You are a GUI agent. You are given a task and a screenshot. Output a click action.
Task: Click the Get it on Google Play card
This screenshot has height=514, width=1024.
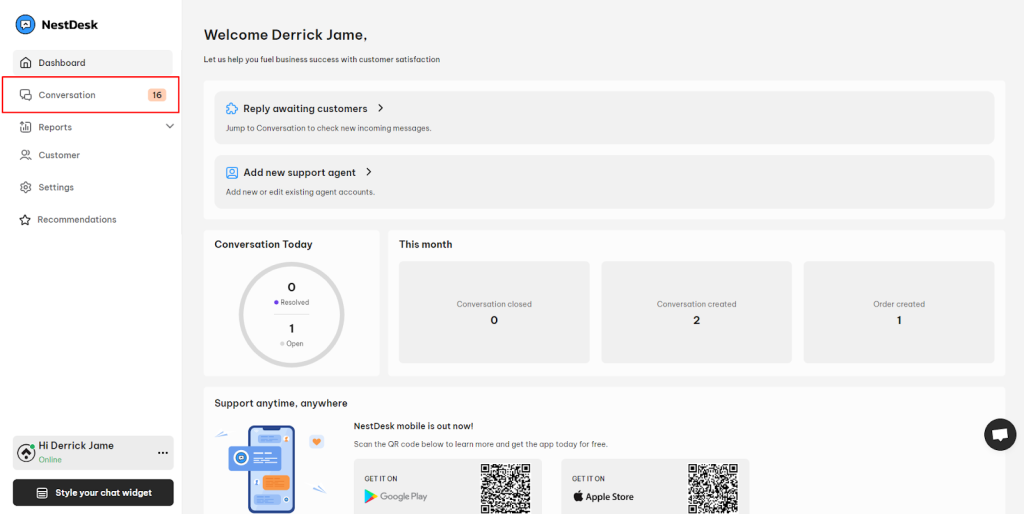click(x=447, y=486)
